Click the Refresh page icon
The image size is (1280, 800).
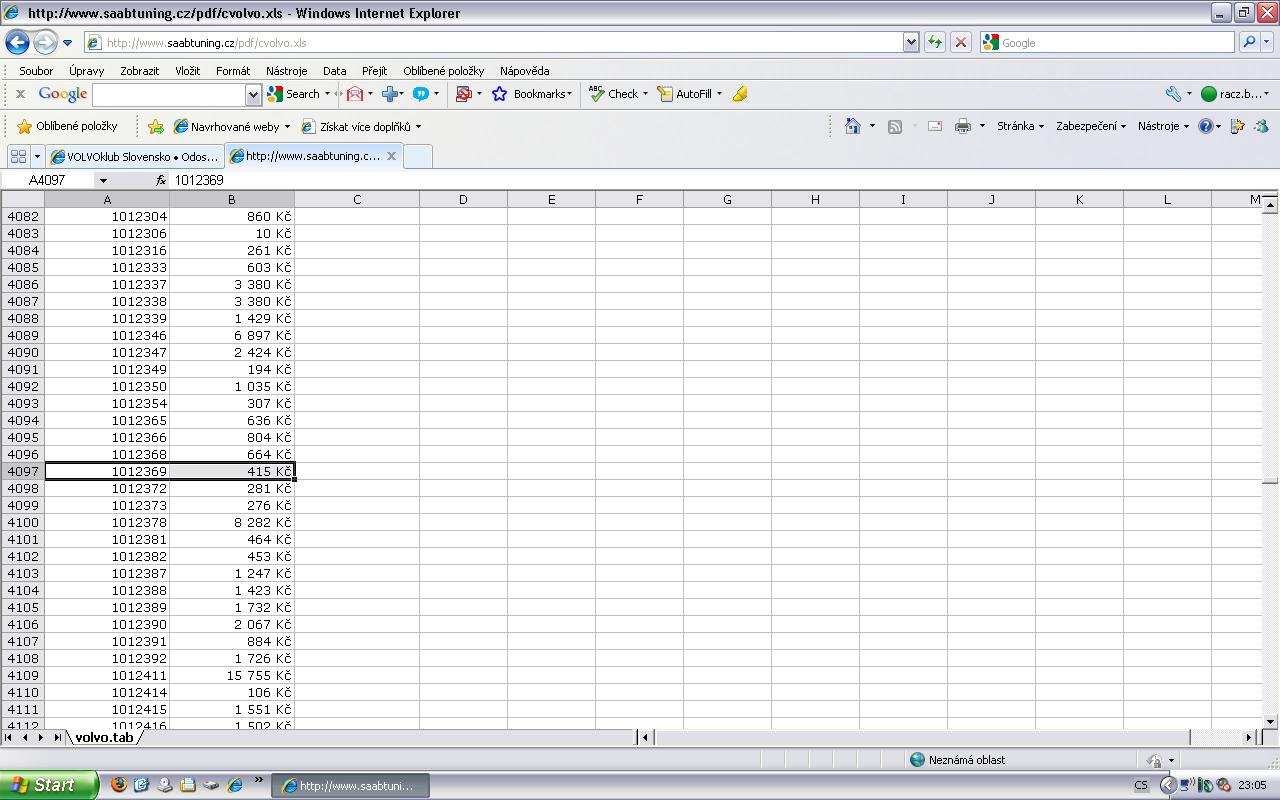(x=934, y=42)
